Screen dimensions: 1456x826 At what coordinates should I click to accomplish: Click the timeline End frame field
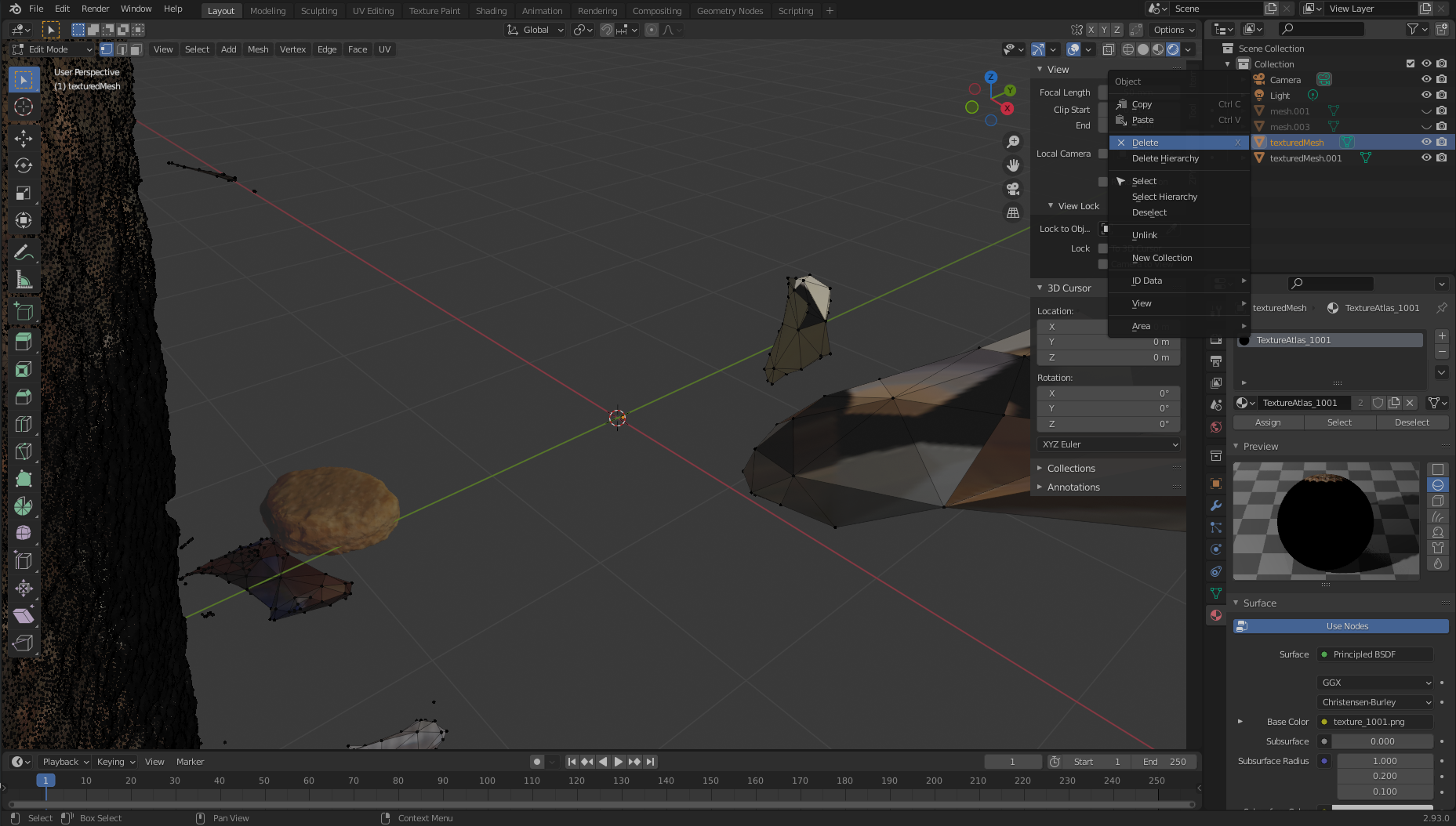(x=1164, y=762)
